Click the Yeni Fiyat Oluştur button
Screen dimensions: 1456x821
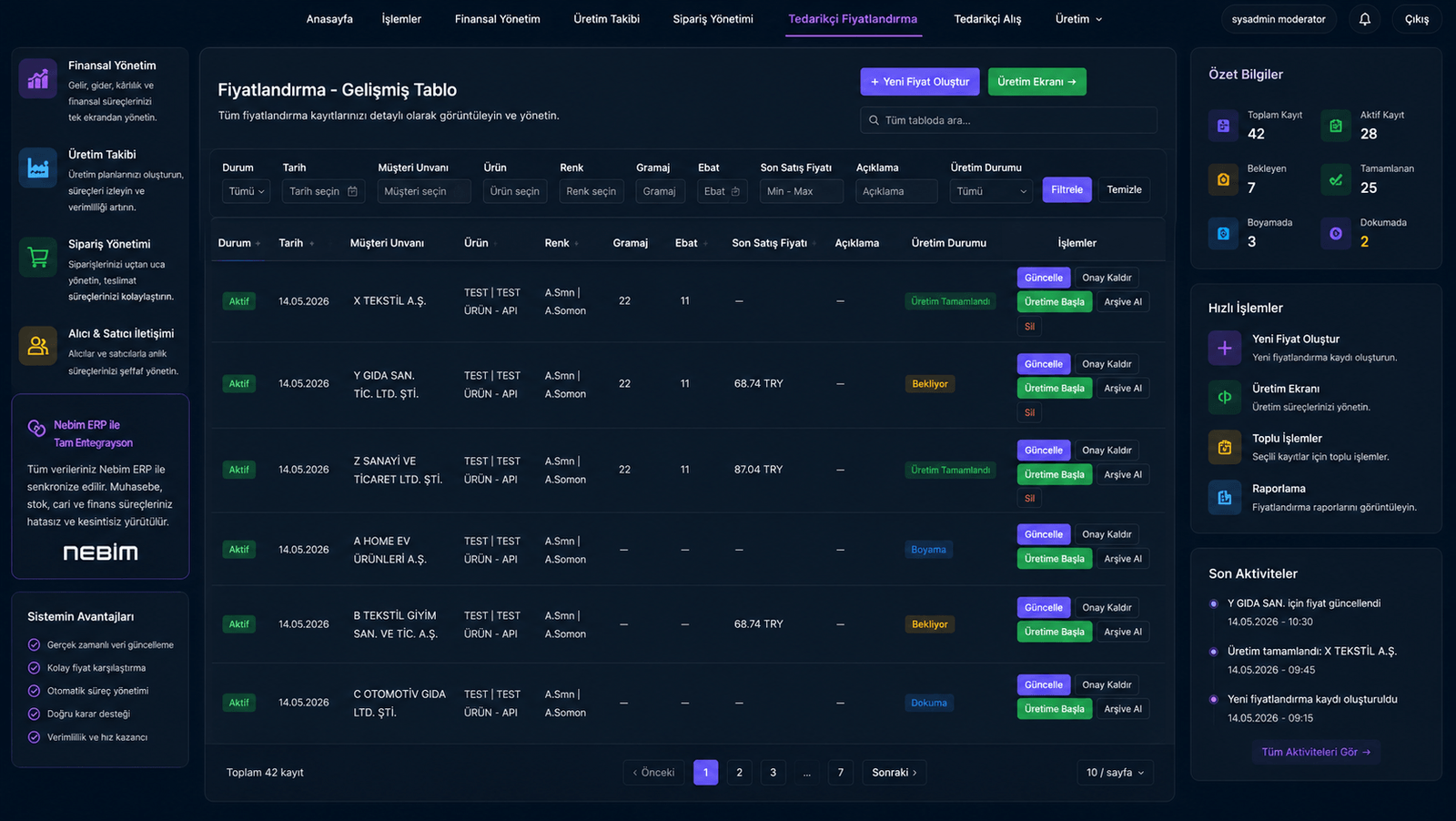click(920, 82)
